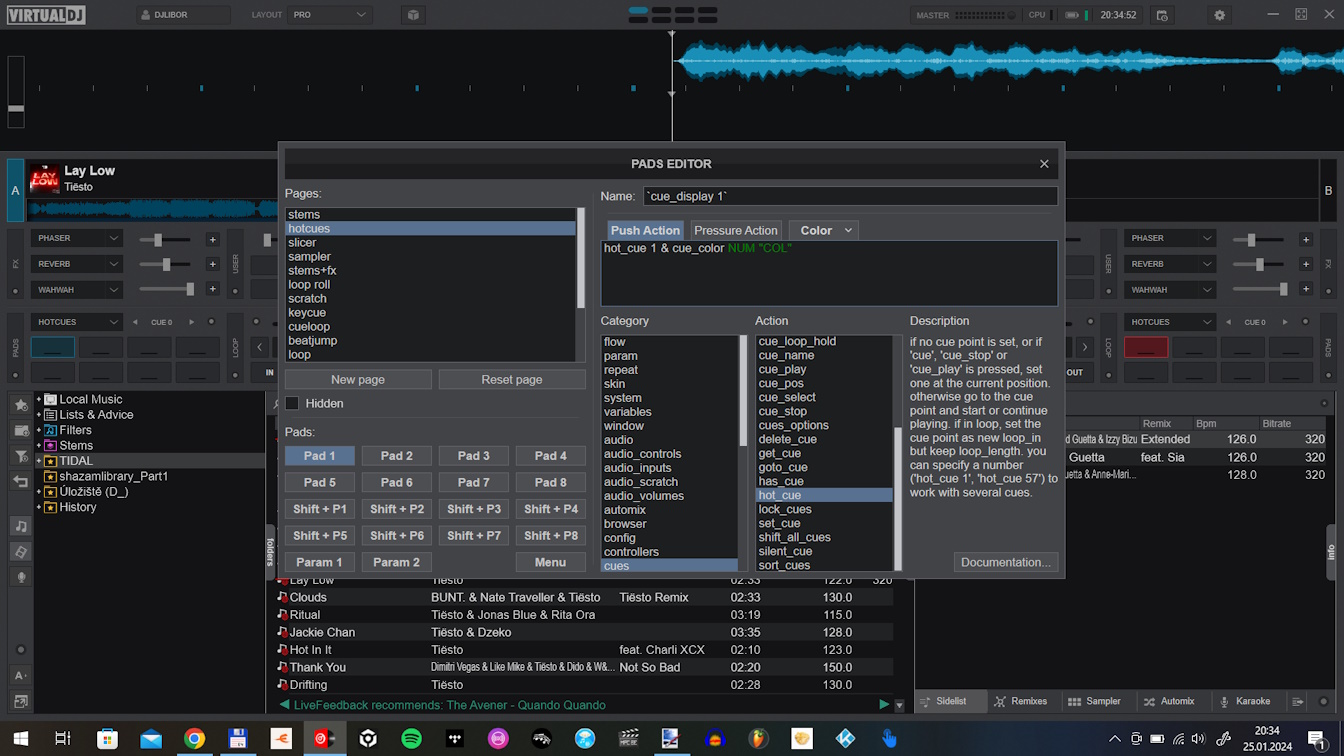
Task: Toggle video file type icon in sidebar
Action: 21,552
